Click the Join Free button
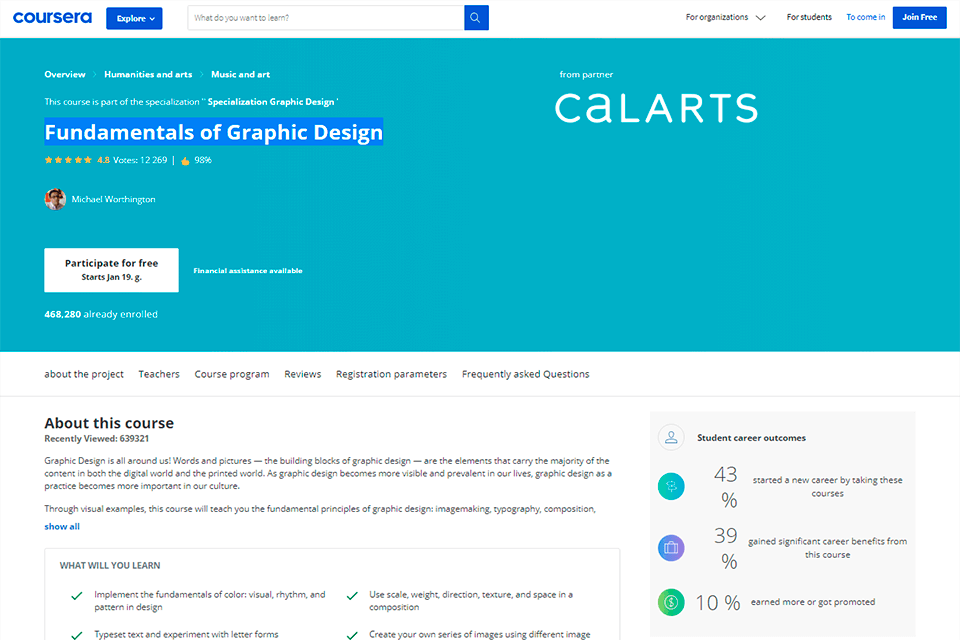The height and width of the screenshot is (640, 960). pyautogui.click(x=919, y=18)
